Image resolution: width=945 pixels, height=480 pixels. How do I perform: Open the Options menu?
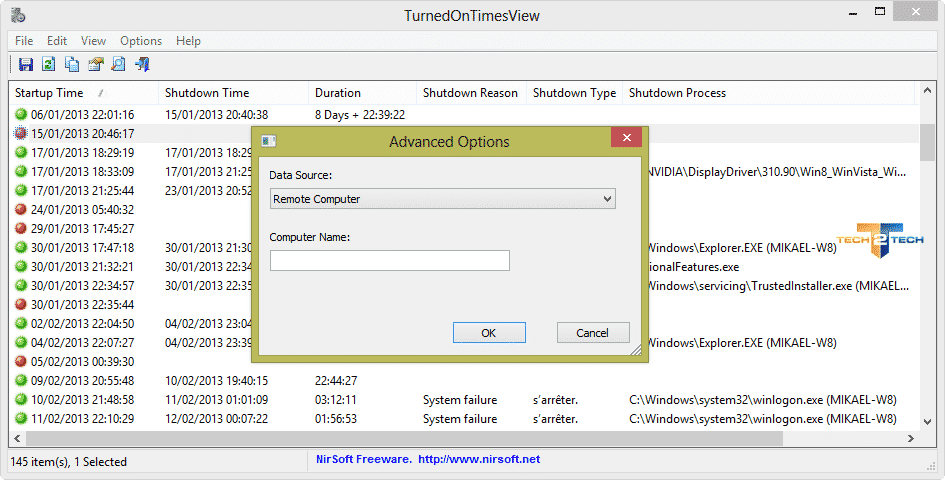141,41
